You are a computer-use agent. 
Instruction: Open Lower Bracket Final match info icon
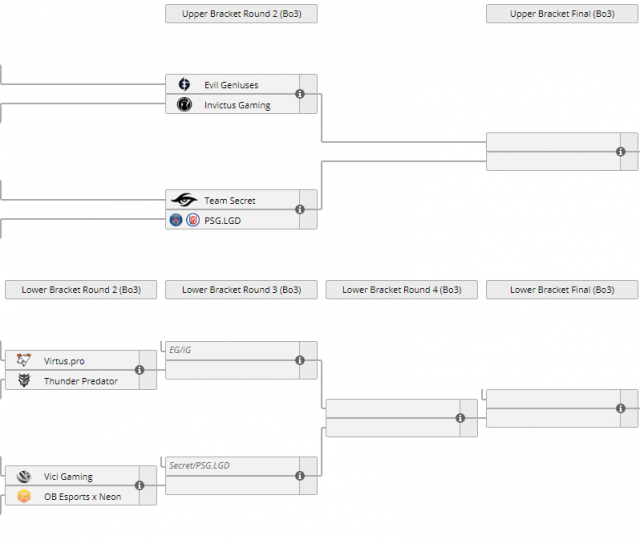click(x=620, y=408)
